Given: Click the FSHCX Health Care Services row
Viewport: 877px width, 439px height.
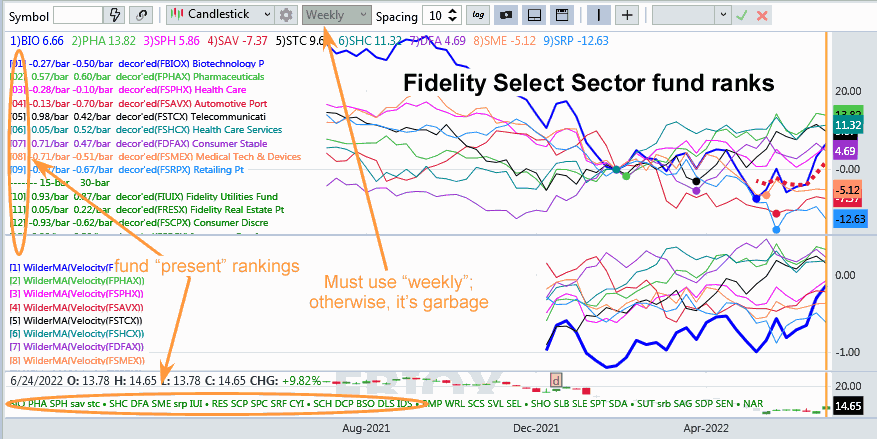Looking at the screenshot, I should (146, 130).
